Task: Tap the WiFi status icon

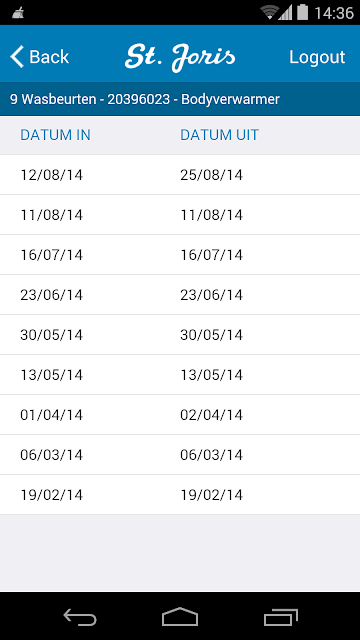Action: [270, 13]
